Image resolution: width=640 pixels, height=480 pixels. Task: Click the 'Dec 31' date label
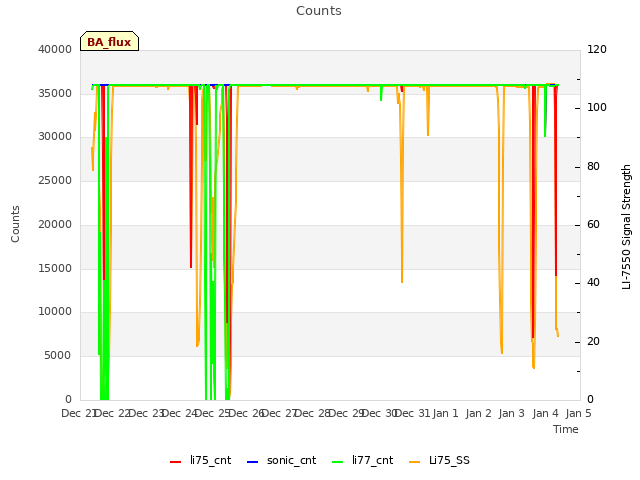(412, 413)
